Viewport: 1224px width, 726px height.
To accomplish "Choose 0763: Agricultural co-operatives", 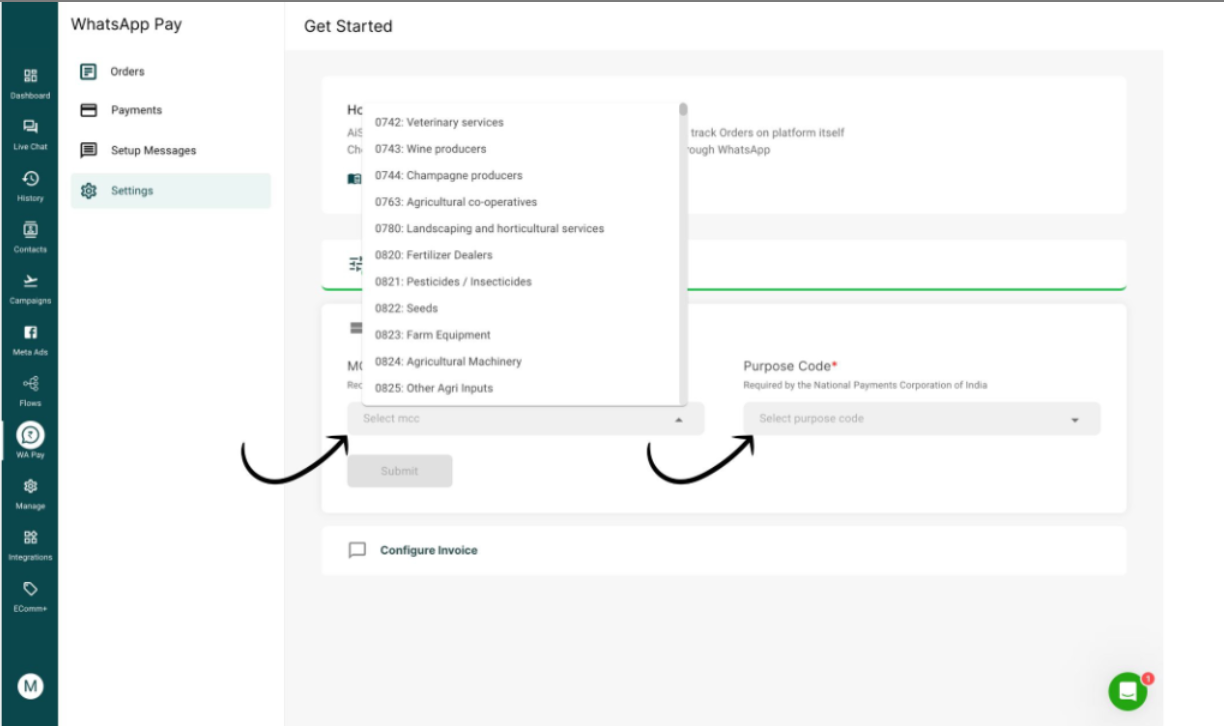I will [520, 202].
